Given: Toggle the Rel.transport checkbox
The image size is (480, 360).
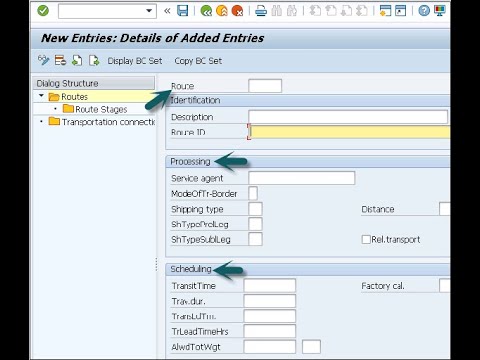Looking at the screenshot, I should pyautogui.click(x=366, y=239).
